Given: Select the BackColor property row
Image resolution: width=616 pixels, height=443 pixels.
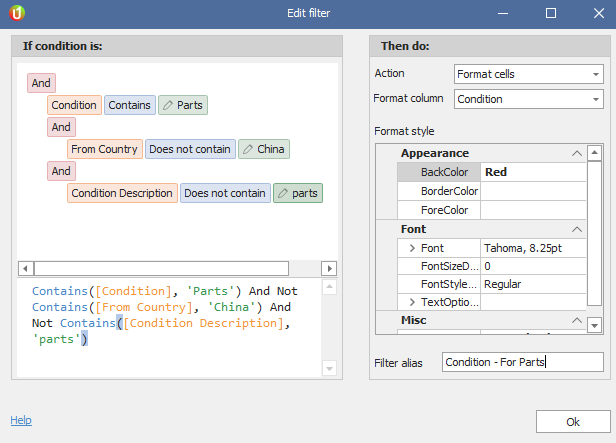Looking at the screenshot, I should pos(491,172).
